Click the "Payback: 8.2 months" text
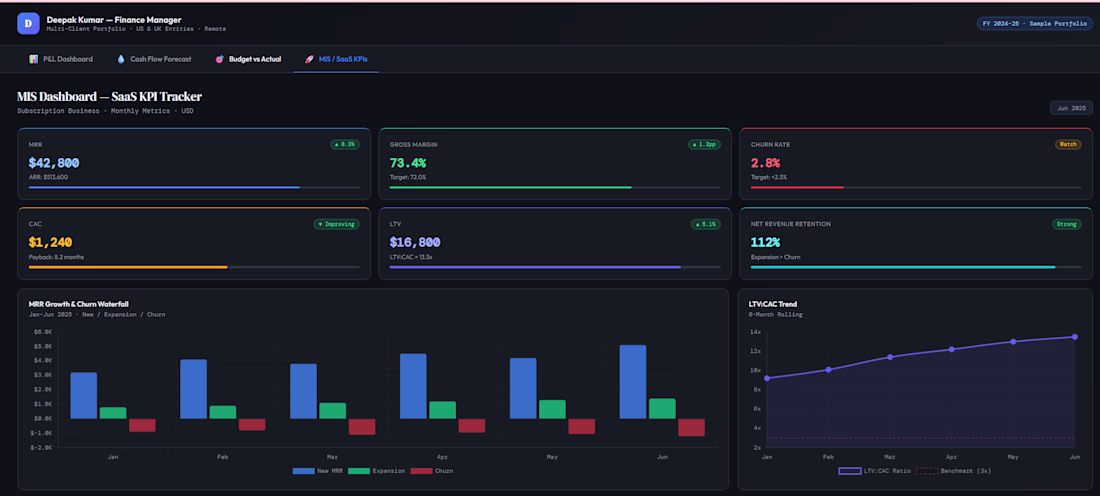 click(x=56, y=257)
